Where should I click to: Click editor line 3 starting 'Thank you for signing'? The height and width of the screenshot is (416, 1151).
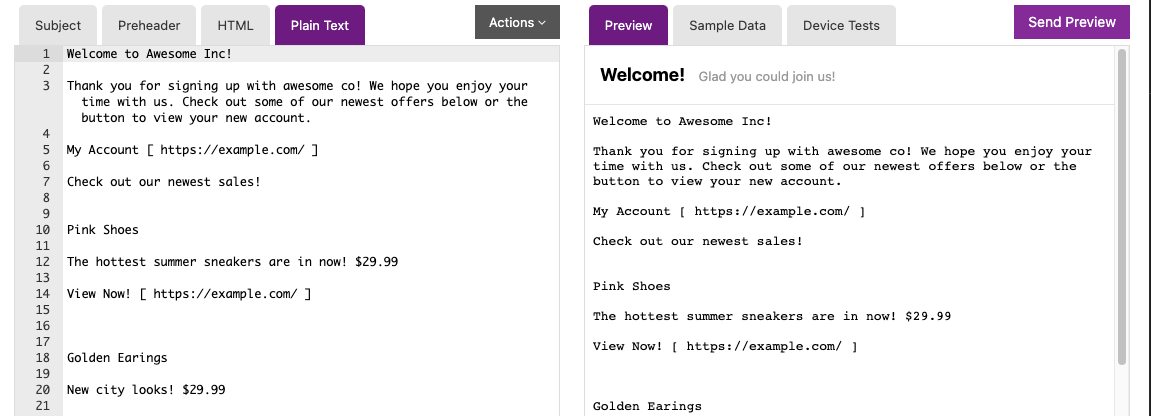(x=297, y=101)
